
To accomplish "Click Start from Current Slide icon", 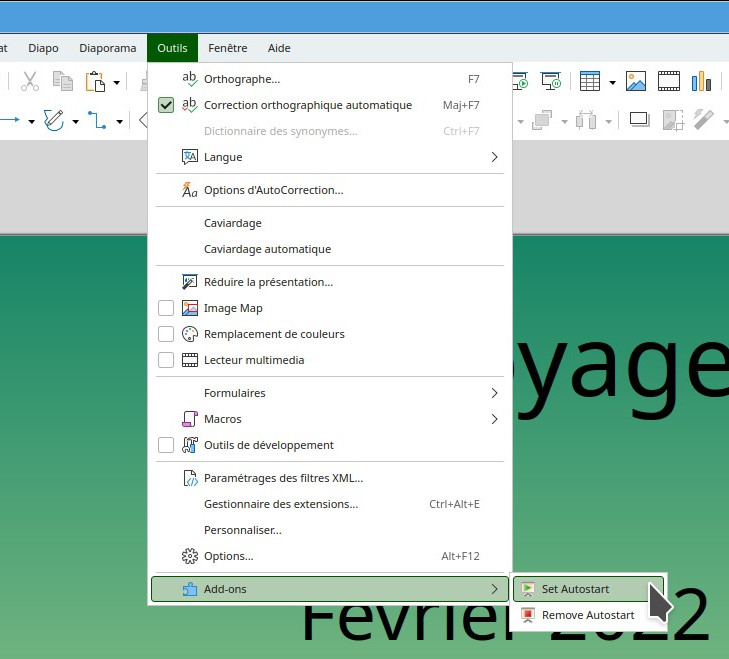I will (x=551, y=82).
